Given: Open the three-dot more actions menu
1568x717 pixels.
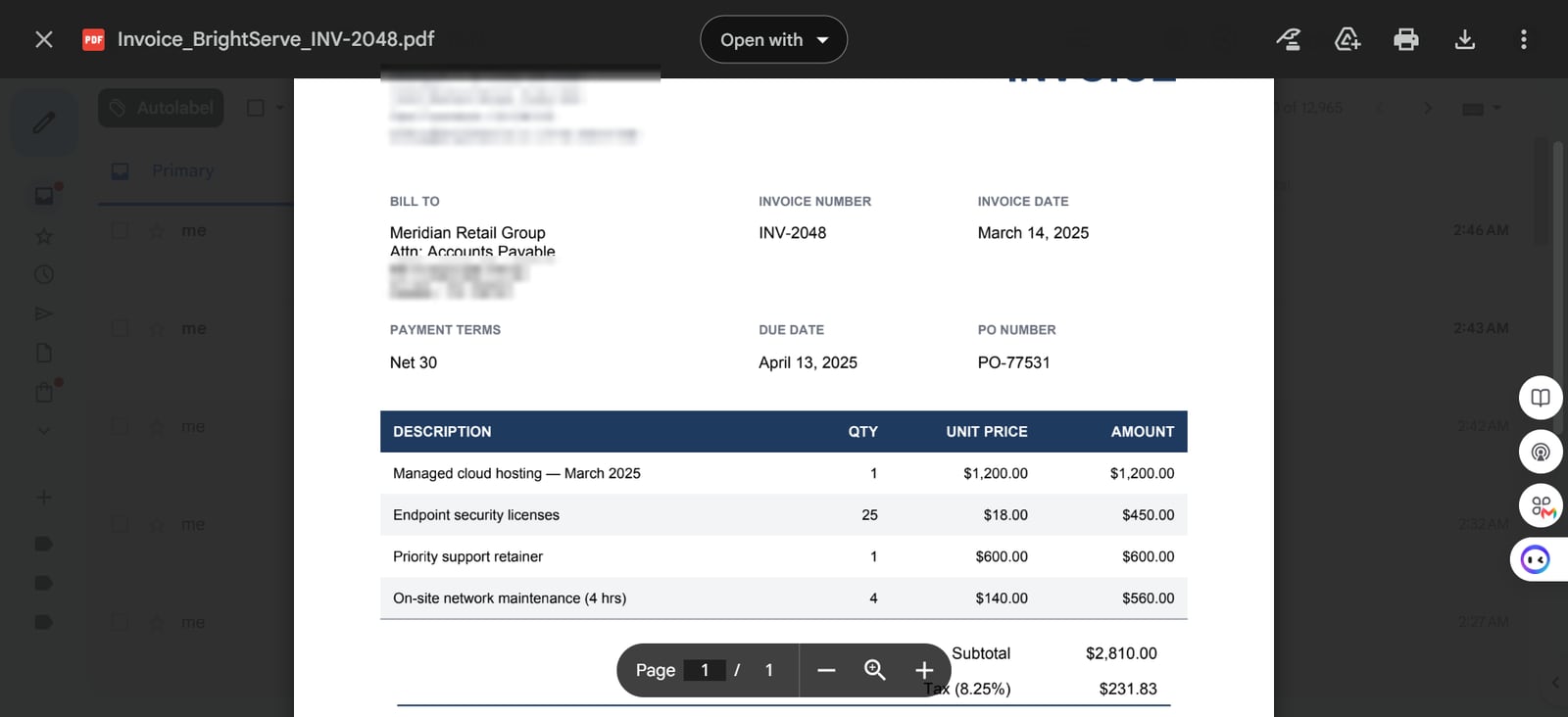Looking at the screenshot, I should pos(1523,39).
